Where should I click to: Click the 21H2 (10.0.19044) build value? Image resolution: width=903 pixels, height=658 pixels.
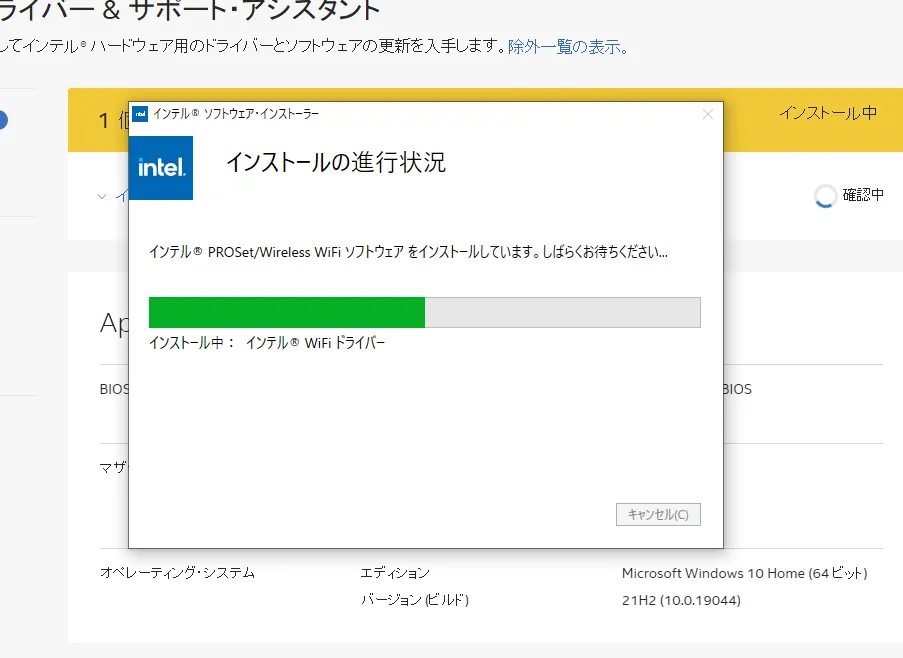coord(681,600)
